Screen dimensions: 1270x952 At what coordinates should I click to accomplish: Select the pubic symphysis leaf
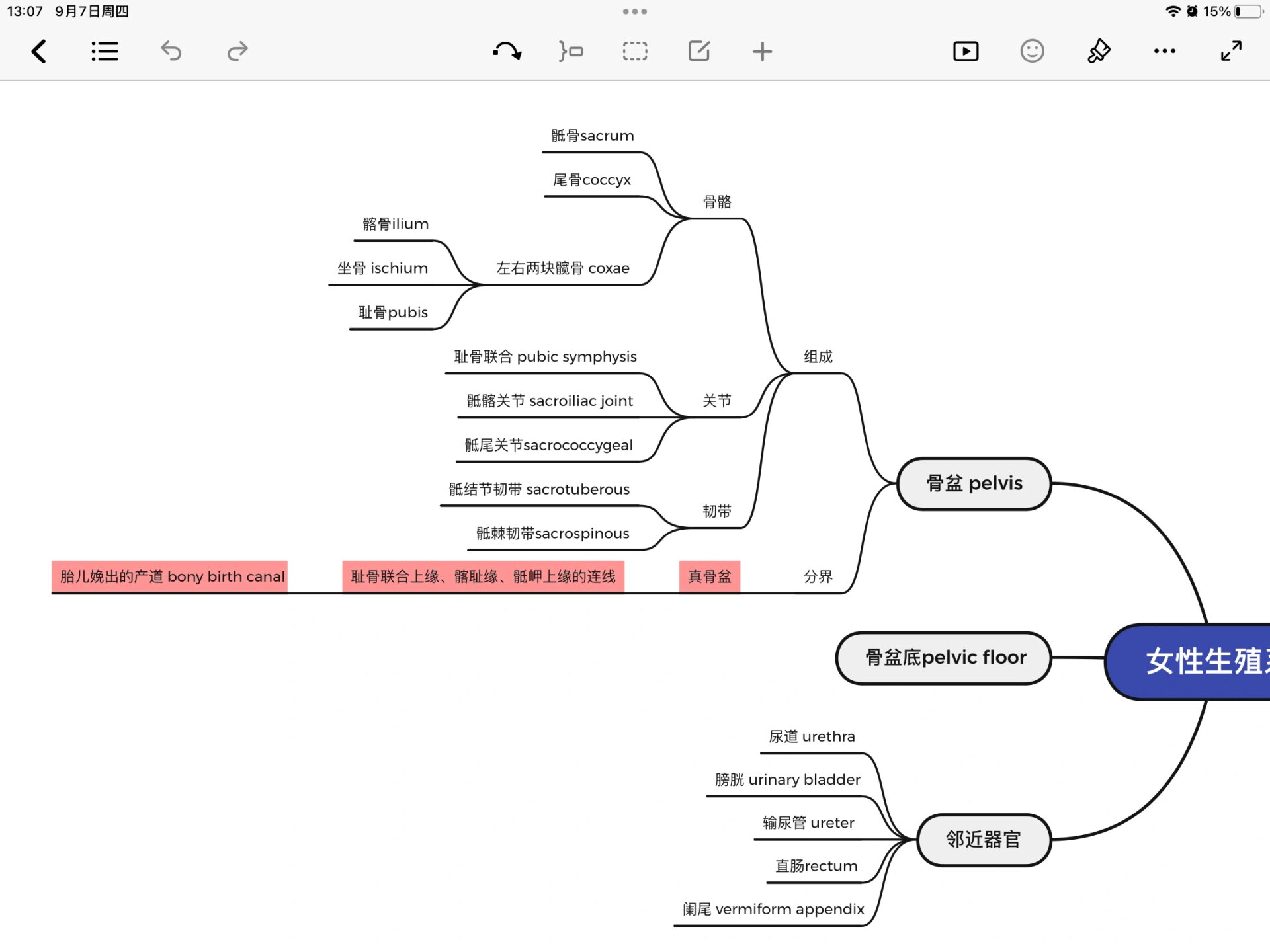click(546, 357)
